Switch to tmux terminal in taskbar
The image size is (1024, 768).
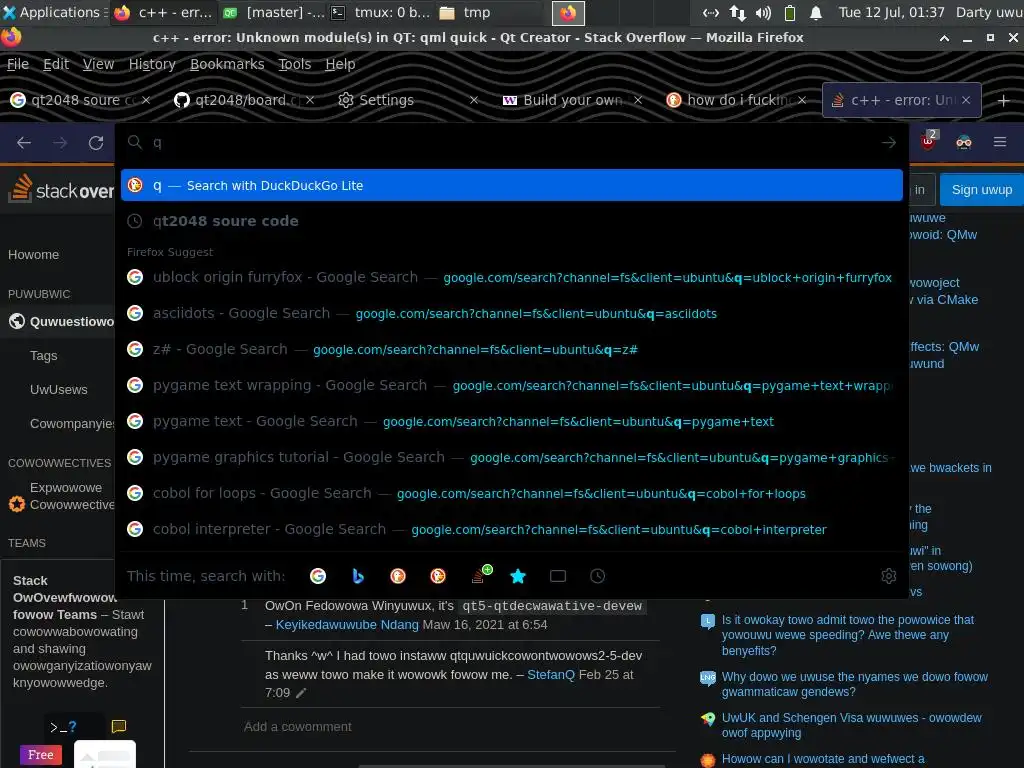[381, 12]
